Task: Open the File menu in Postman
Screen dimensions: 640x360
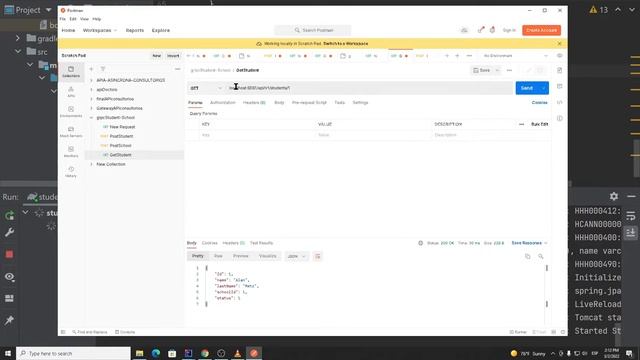Action: pos(62,19)
